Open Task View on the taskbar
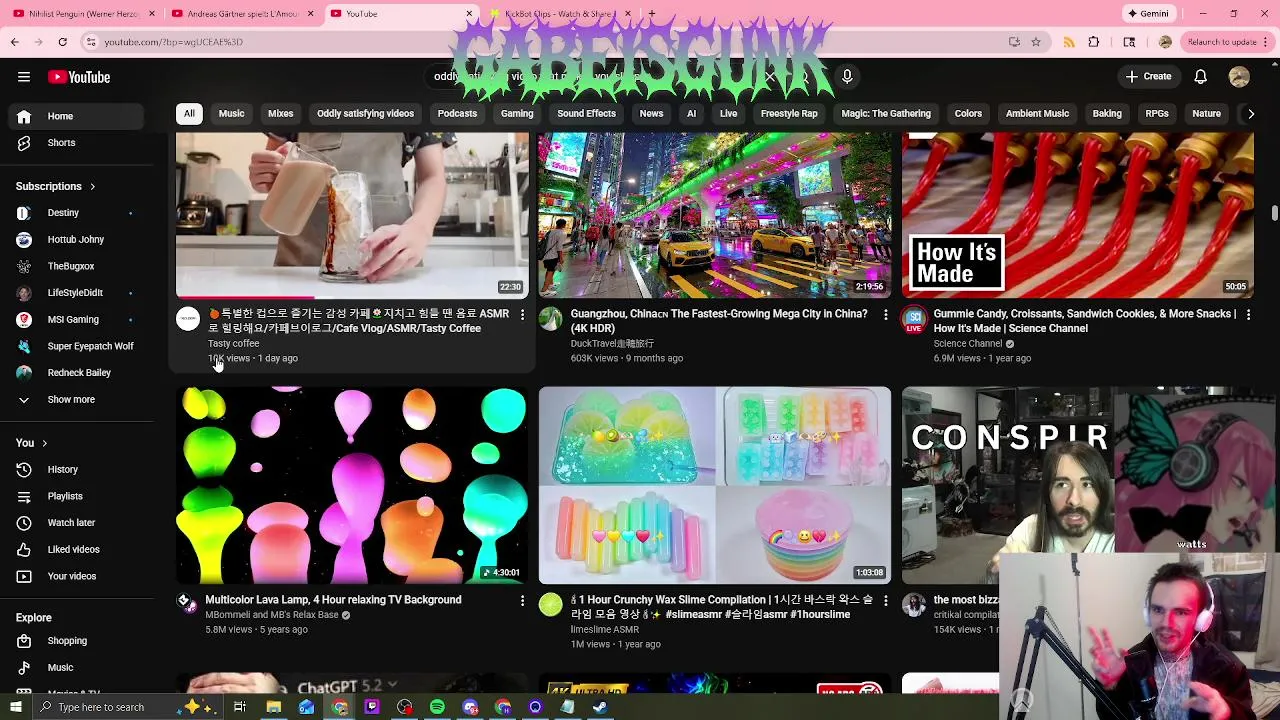 pos(240,707)
